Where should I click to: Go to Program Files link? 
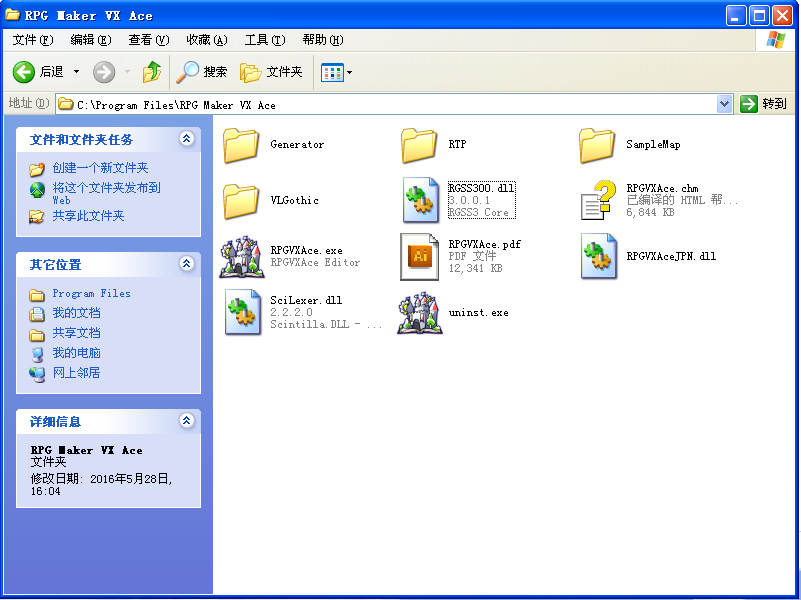tap(91, 294)
